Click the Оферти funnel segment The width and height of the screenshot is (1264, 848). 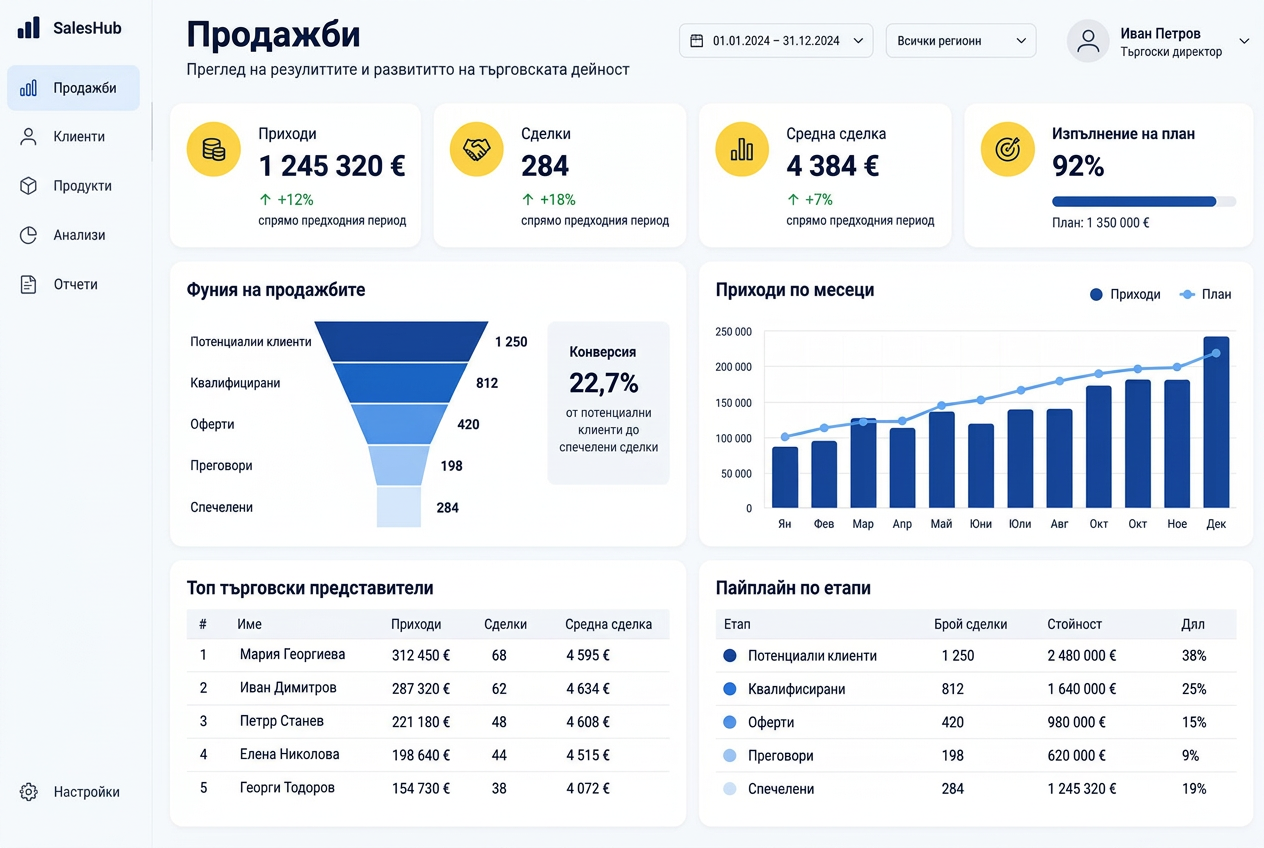click(401, 424)
